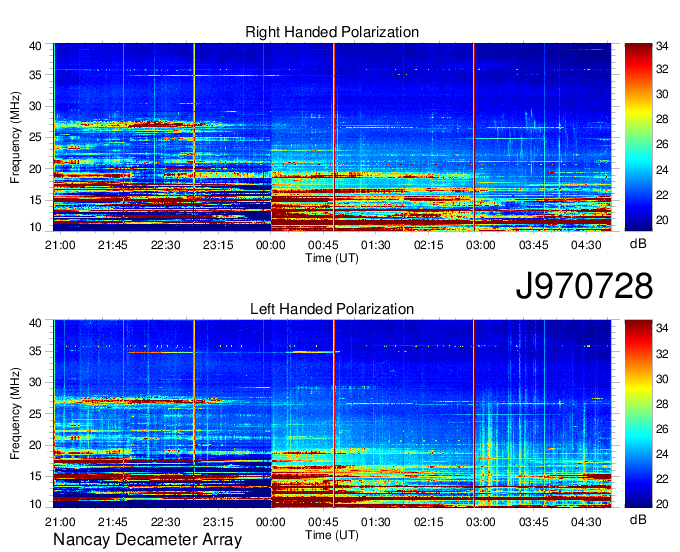The image size is (680, 552).
Task: Click the Right Handed Polarization color scale bar
Action: point(638,137)
